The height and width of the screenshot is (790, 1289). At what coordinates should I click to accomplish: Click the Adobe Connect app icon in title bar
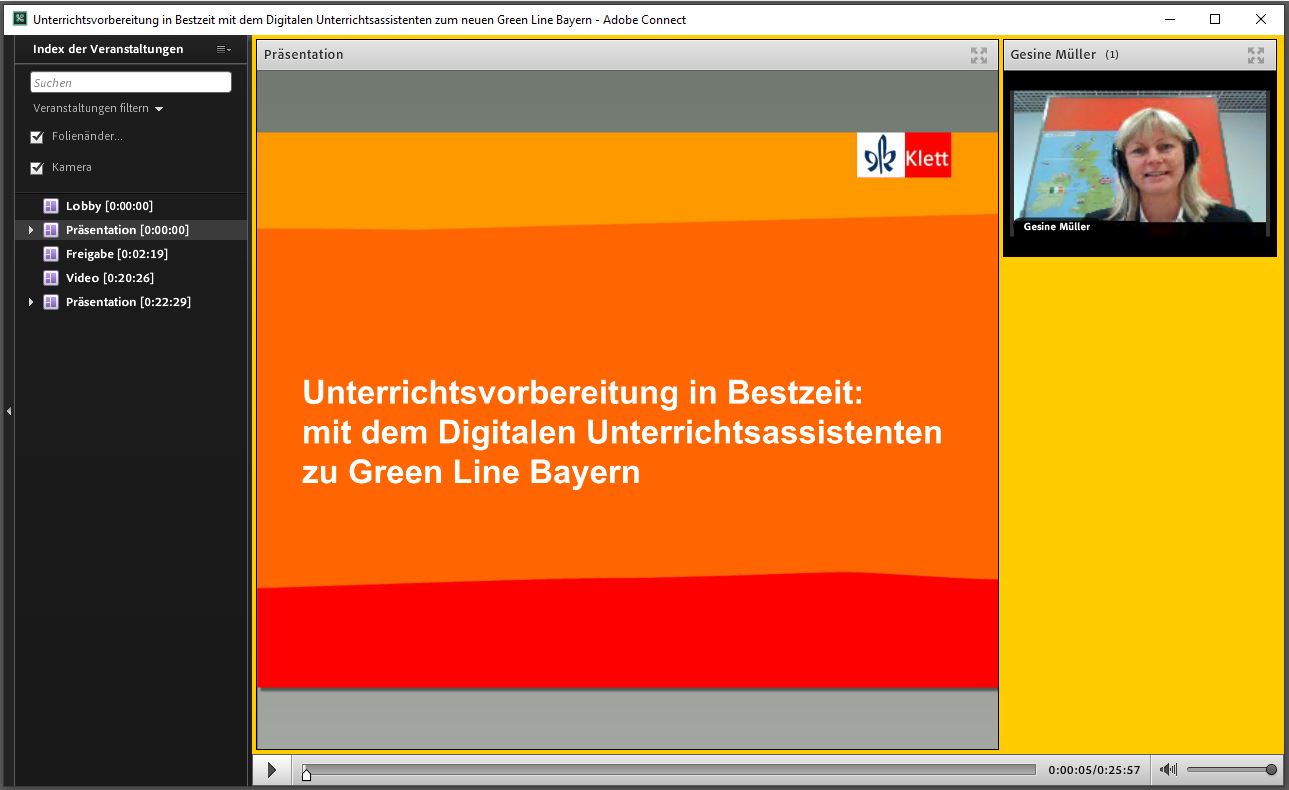(x=19, y=19)
